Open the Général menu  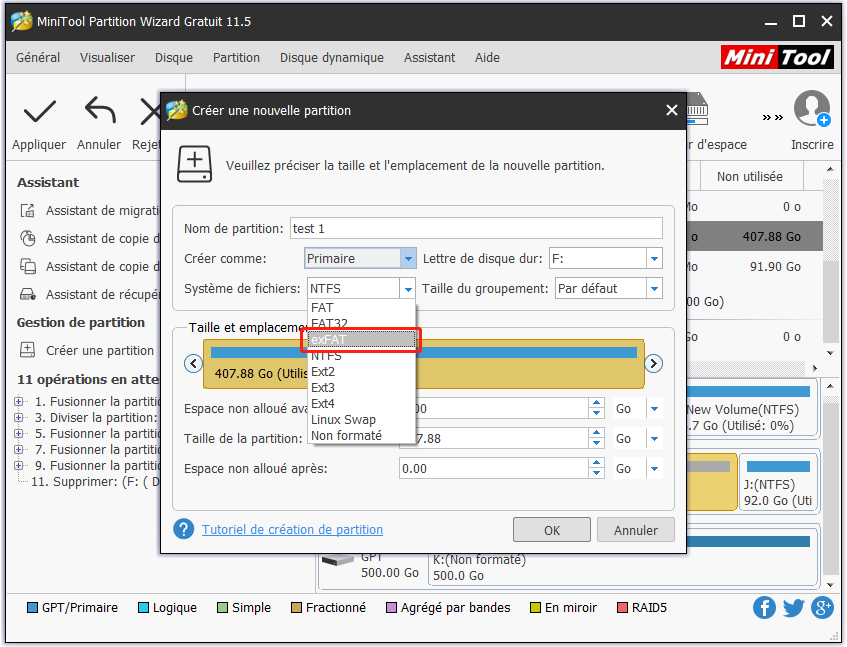[x=38, y=57]
